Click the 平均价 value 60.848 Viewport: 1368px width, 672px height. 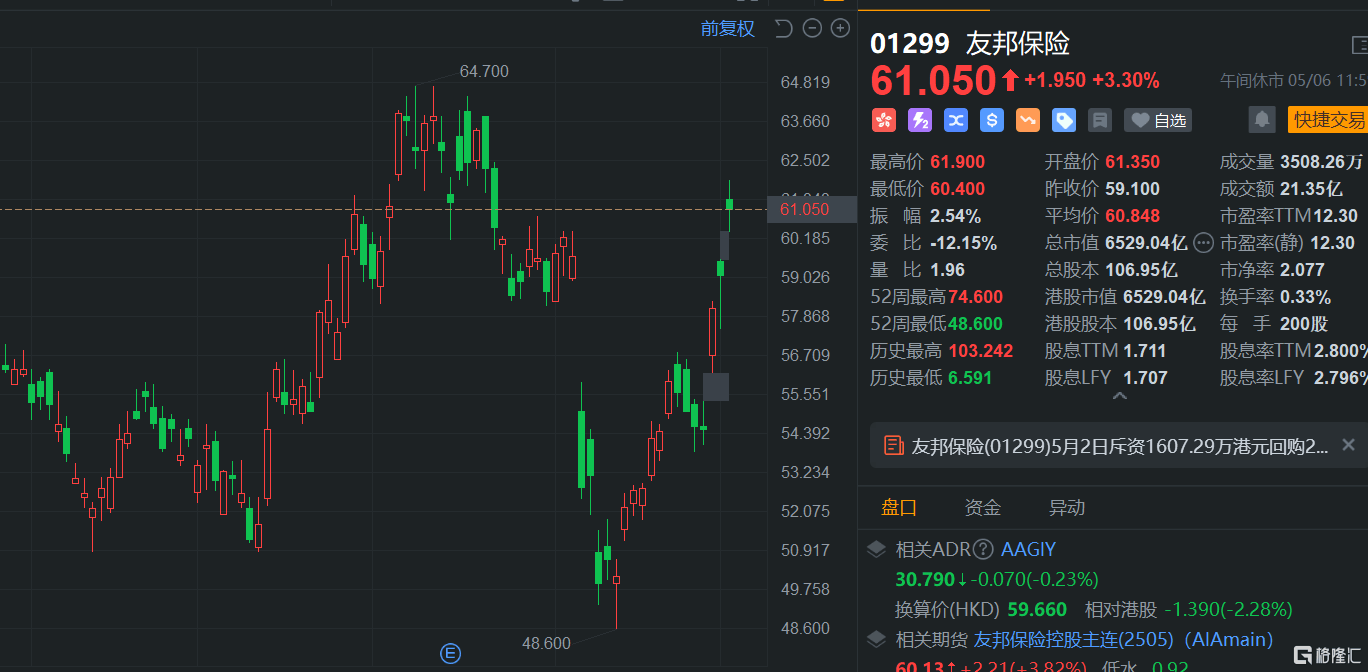[x=1132, y=216]
